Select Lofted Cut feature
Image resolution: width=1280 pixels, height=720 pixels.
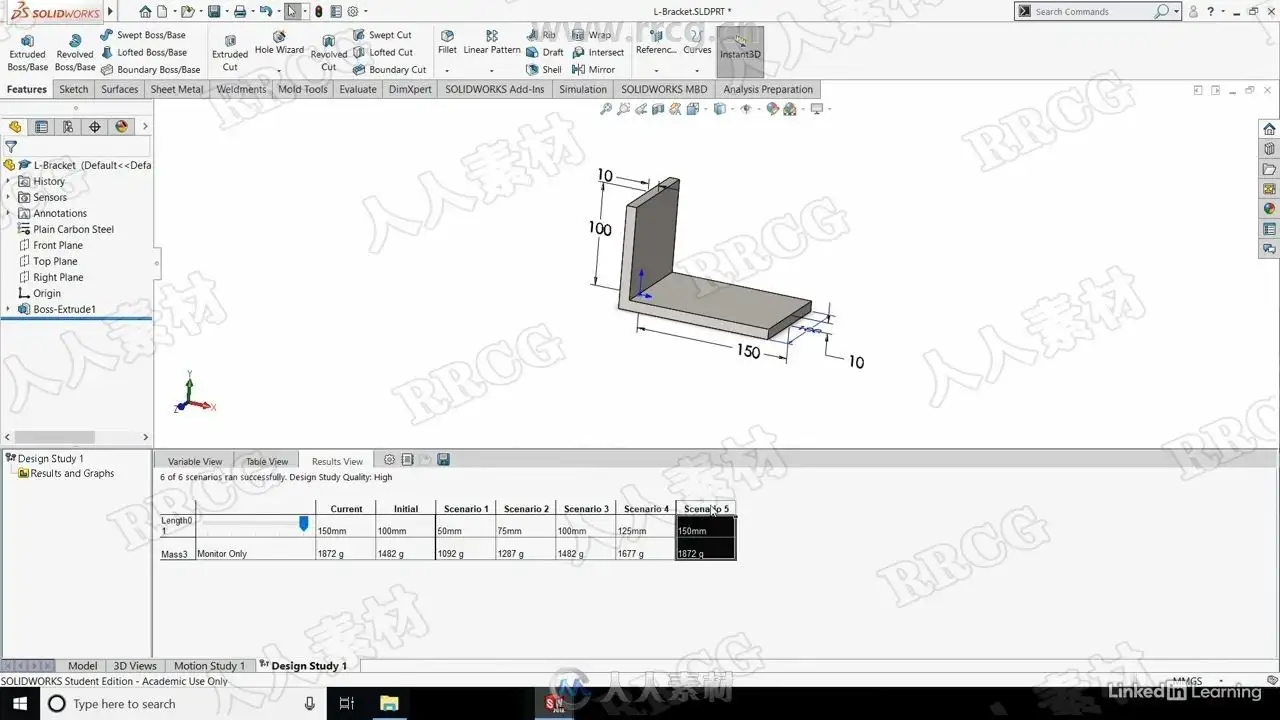point(382,52)
